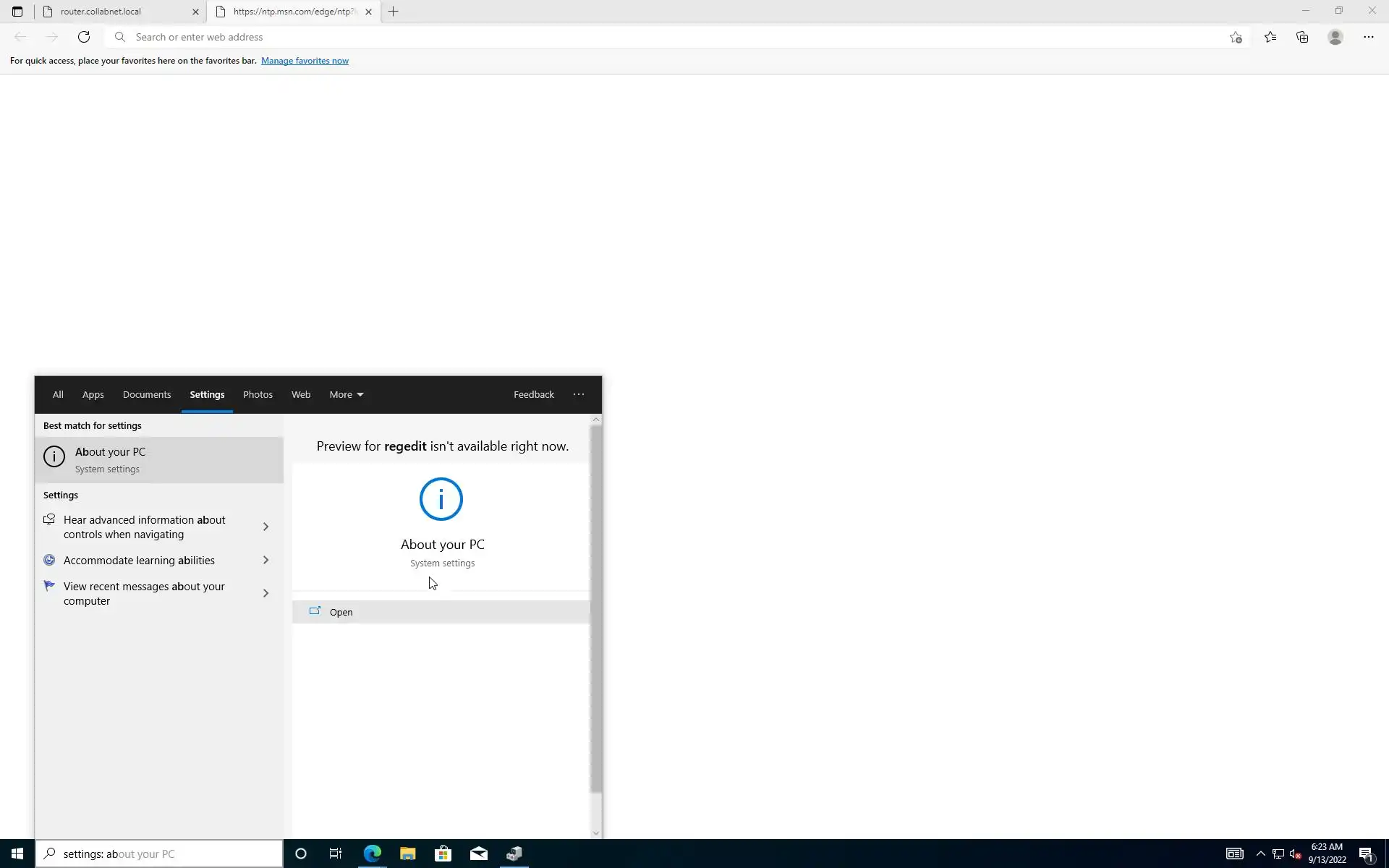Expand Hear advanced information result arrow
Viewport: 1389px width, 868px height.
click(x=266, y=527)
